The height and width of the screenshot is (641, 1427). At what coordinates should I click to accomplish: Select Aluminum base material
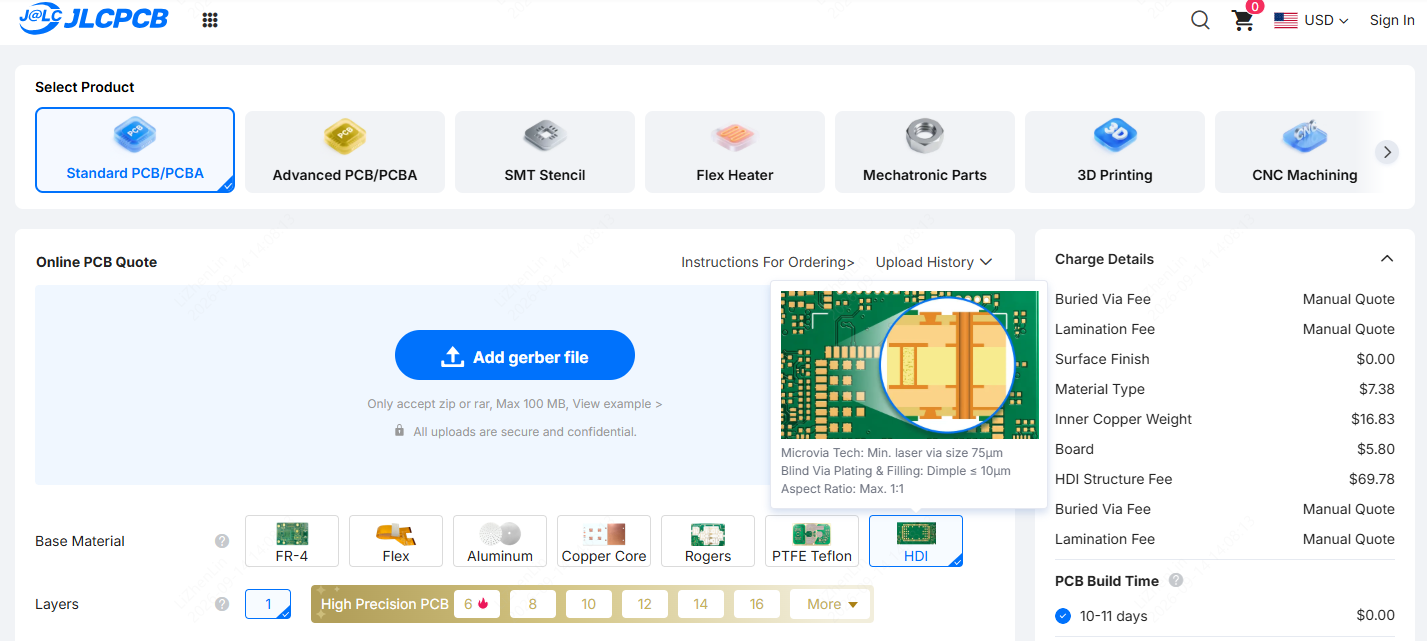tap(500, 541)
